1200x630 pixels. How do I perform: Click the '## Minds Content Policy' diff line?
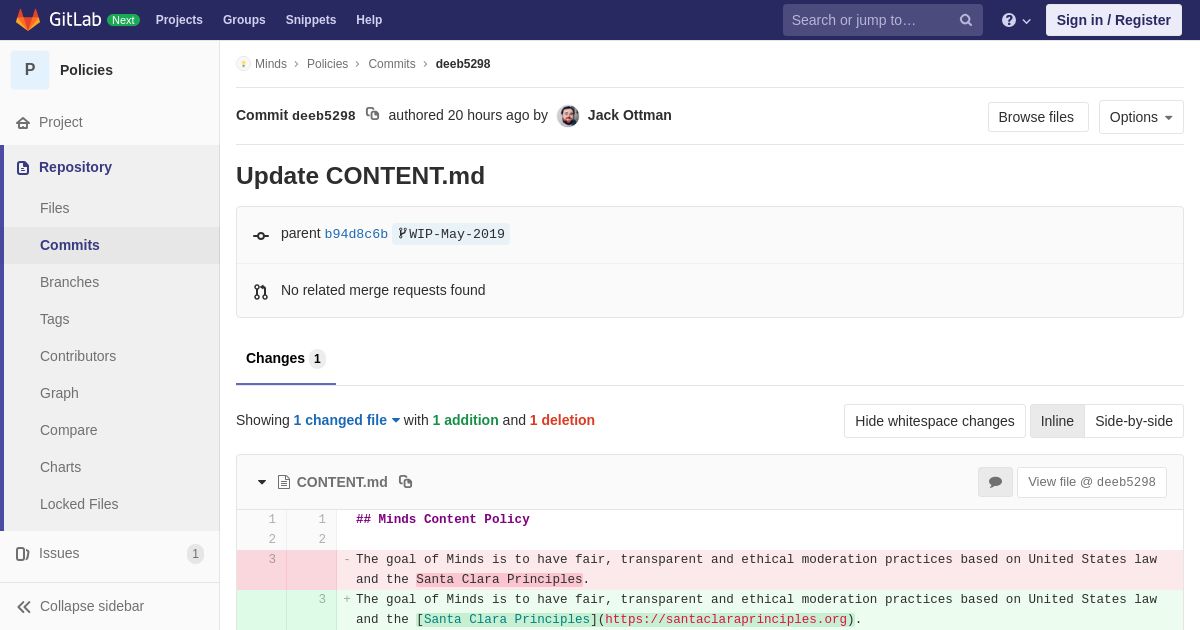pyautogui.click(x=443, y=520)
